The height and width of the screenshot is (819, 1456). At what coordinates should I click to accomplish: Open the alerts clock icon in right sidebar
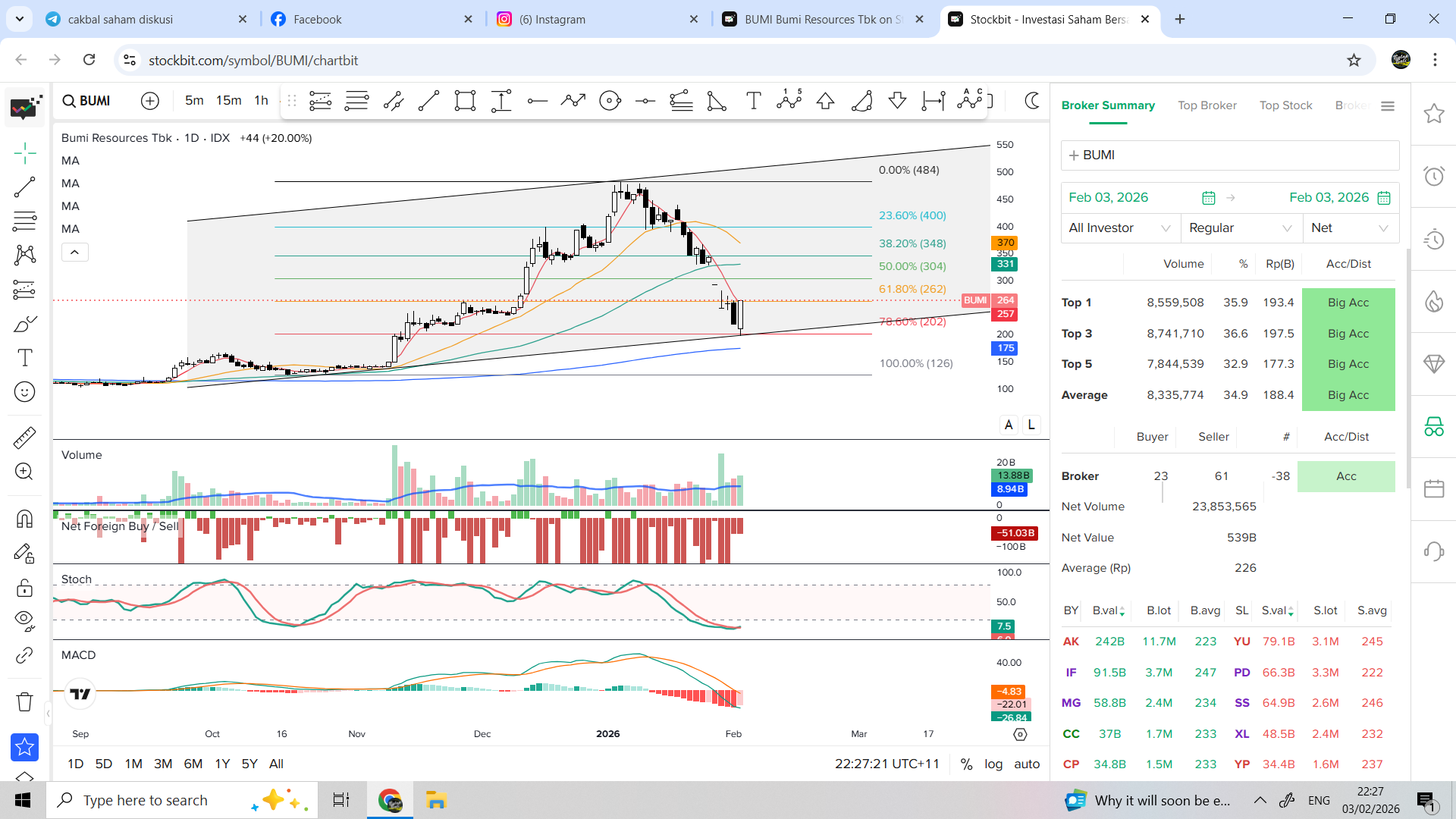1433,177
